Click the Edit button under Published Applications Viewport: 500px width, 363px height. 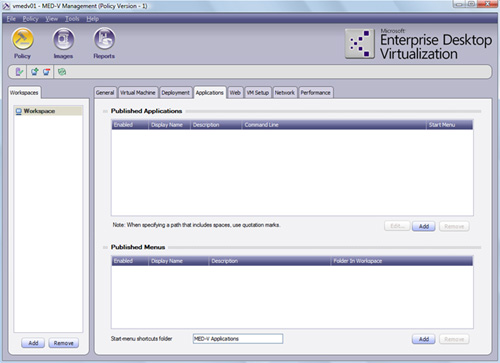397,226
